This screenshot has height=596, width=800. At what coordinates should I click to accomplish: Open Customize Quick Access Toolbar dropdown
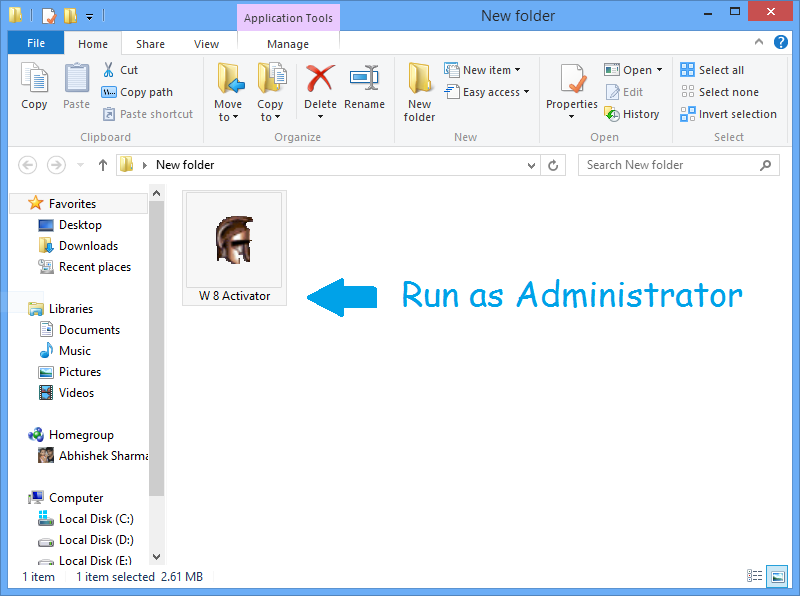click(89, 17)
